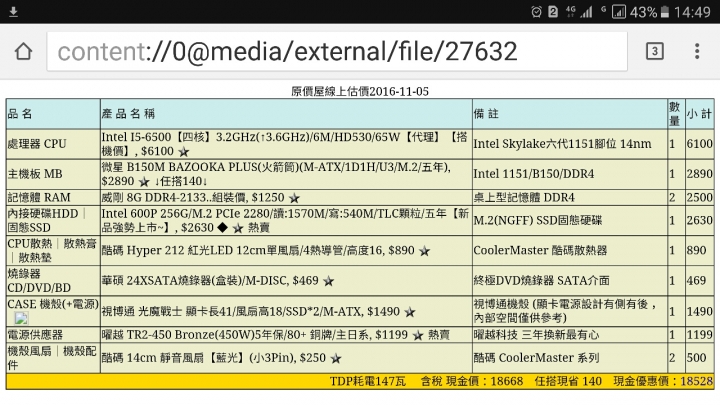
Task: Click the broken image icon in the CASE row
Action: [x=21, y=318]
